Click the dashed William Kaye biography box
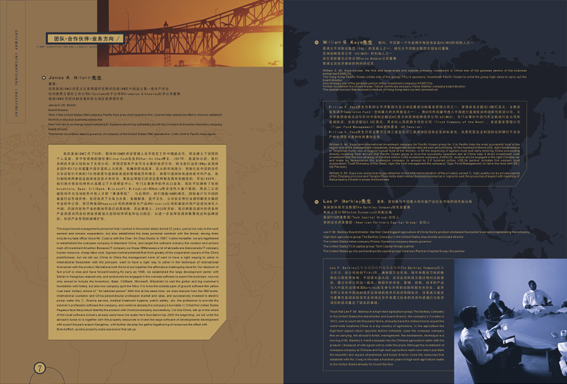Viewport: 567px width, 384px height. point(425,144)
